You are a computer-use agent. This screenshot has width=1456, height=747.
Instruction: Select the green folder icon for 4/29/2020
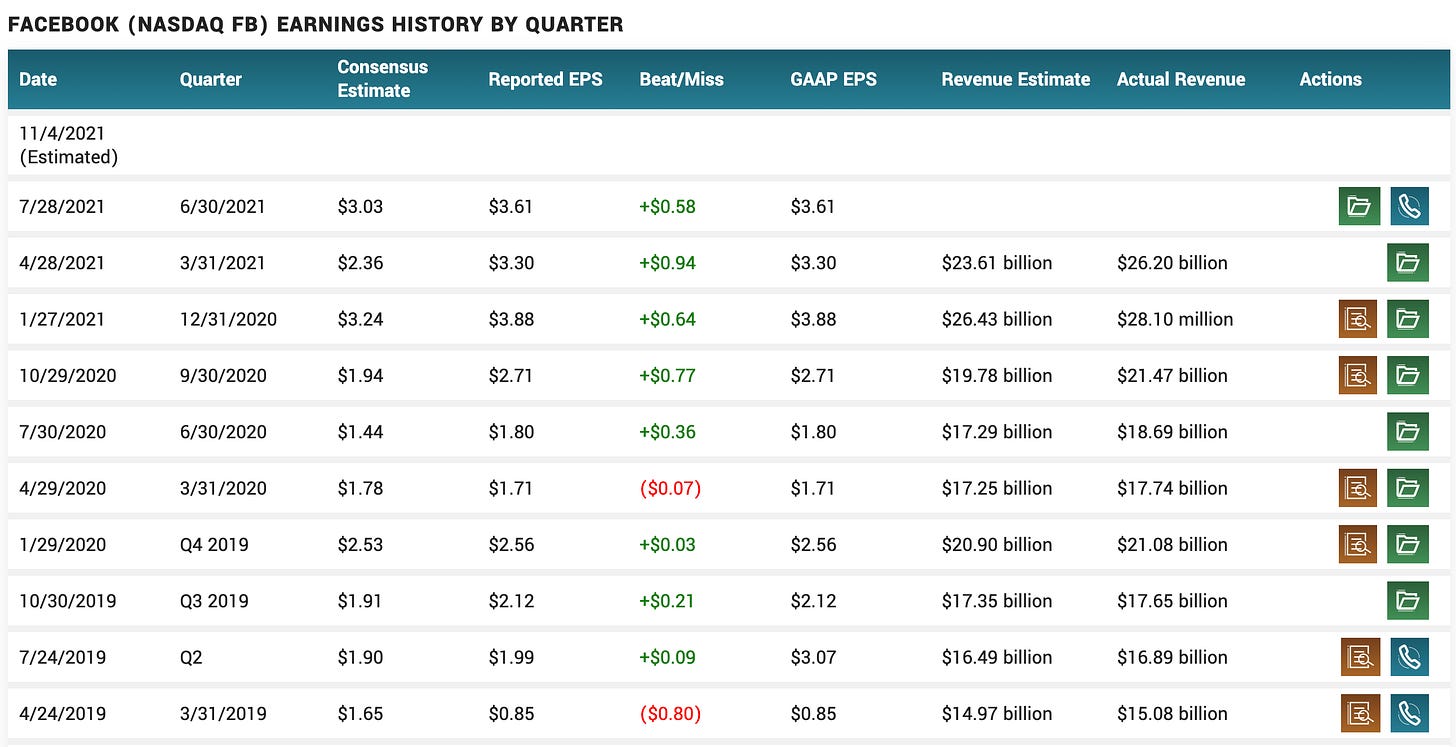coord(1407,488)
